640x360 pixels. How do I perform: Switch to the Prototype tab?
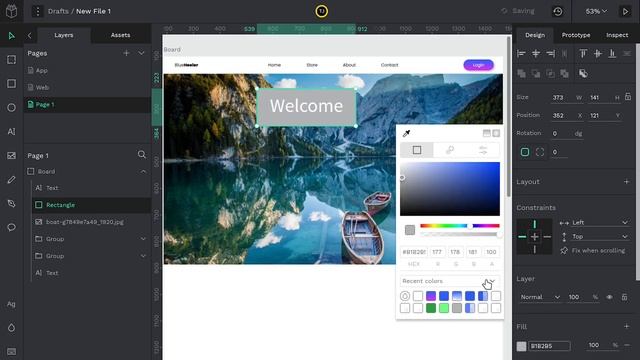click(576, 35)
